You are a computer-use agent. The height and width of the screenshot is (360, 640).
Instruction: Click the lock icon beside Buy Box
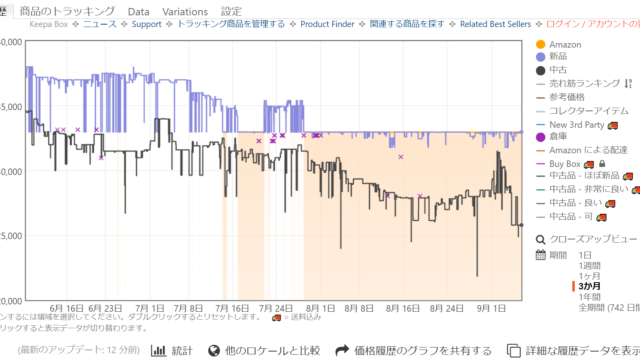coord(602,164)
